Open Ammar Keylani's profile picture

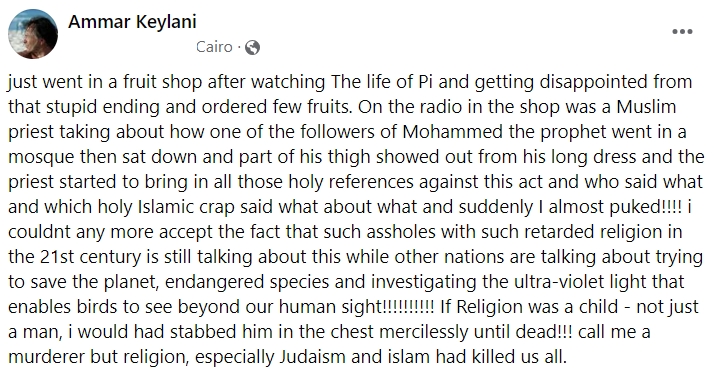(x=33, y=34)
